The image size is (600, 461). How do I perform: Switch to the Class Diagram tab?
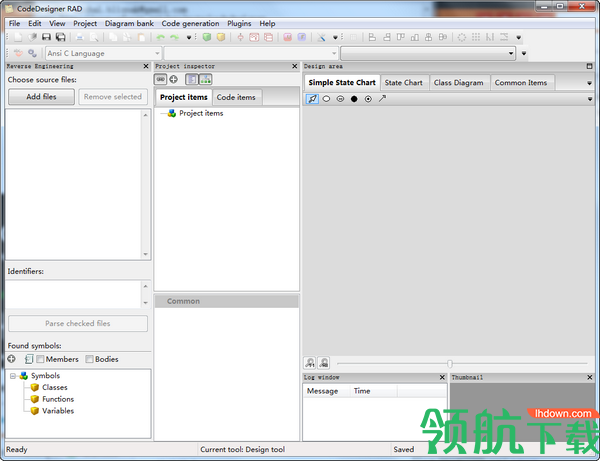click(458, 83)
